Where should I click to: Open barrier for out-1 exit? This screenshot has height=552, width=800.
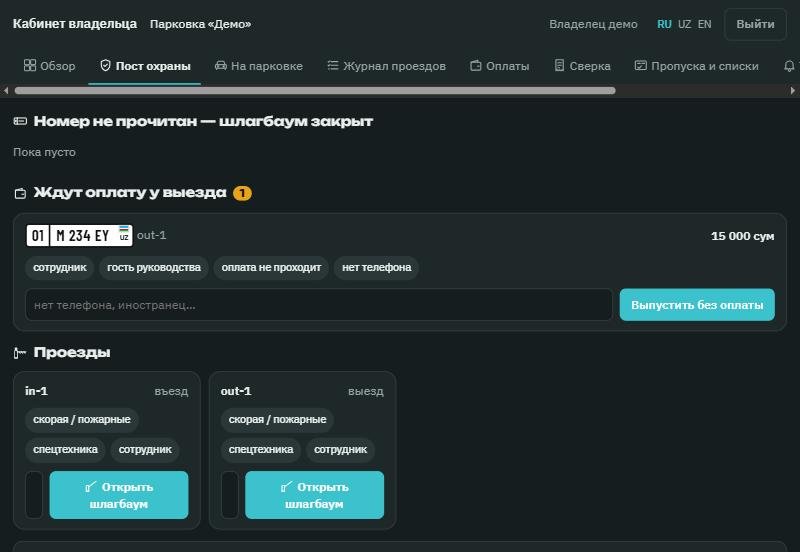314,495
